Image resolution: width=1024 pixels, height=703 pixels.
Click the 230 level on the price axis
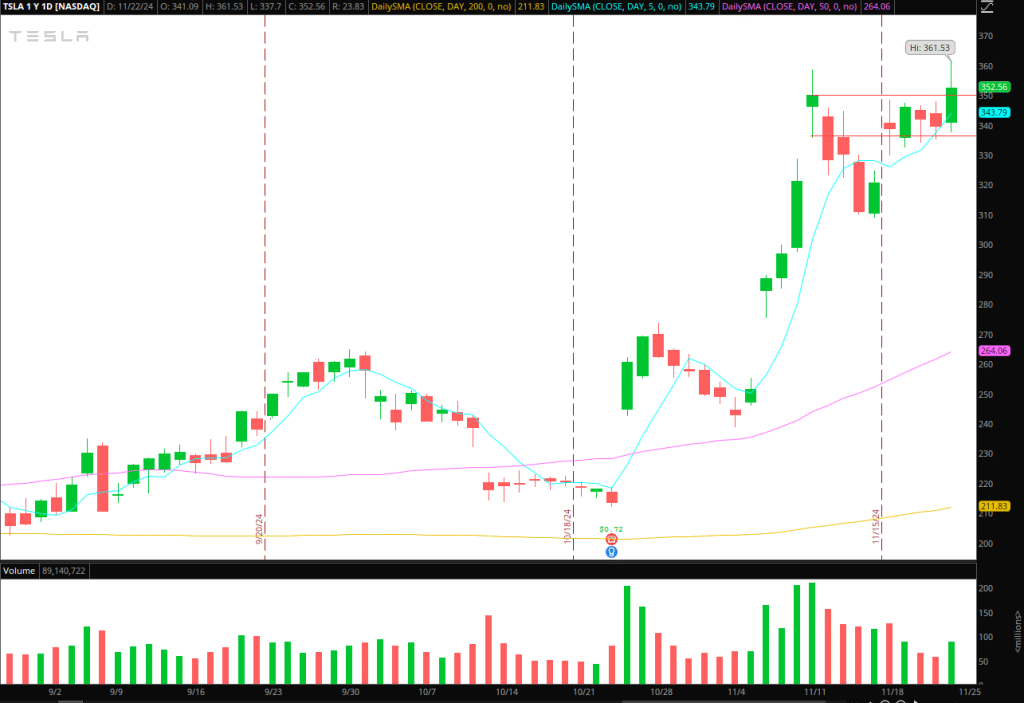[x=985, y=454]
